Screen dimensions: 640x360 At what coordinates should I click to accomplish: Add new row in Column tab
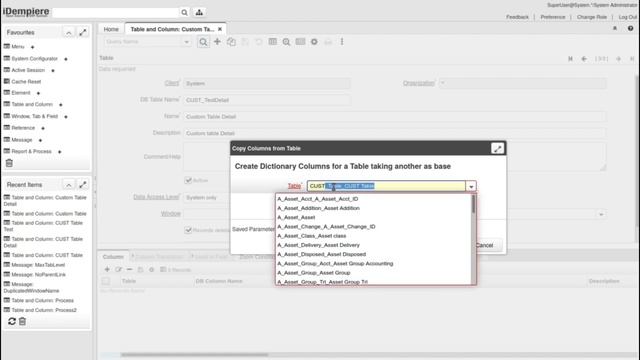107,269
